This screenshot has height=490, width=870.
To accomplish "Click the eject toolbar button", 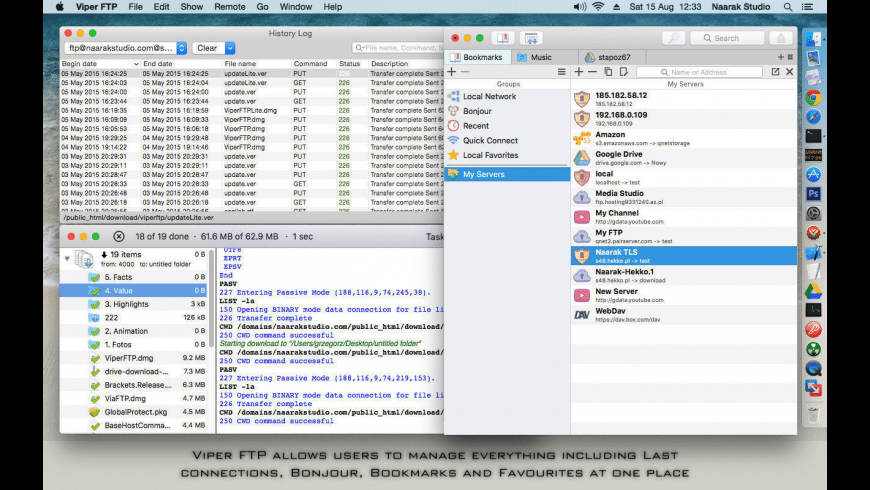I will (x=781, y=38).
